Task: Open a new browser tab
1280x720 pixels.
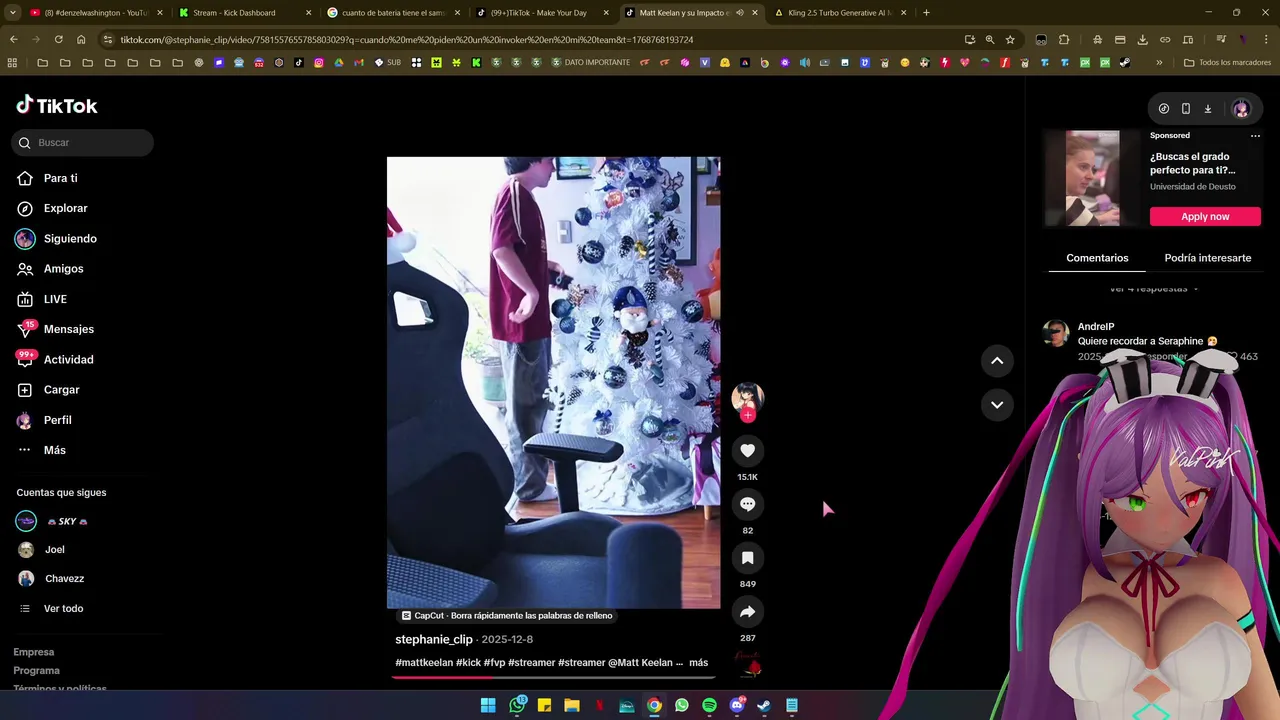Action: tap(926, 13)
